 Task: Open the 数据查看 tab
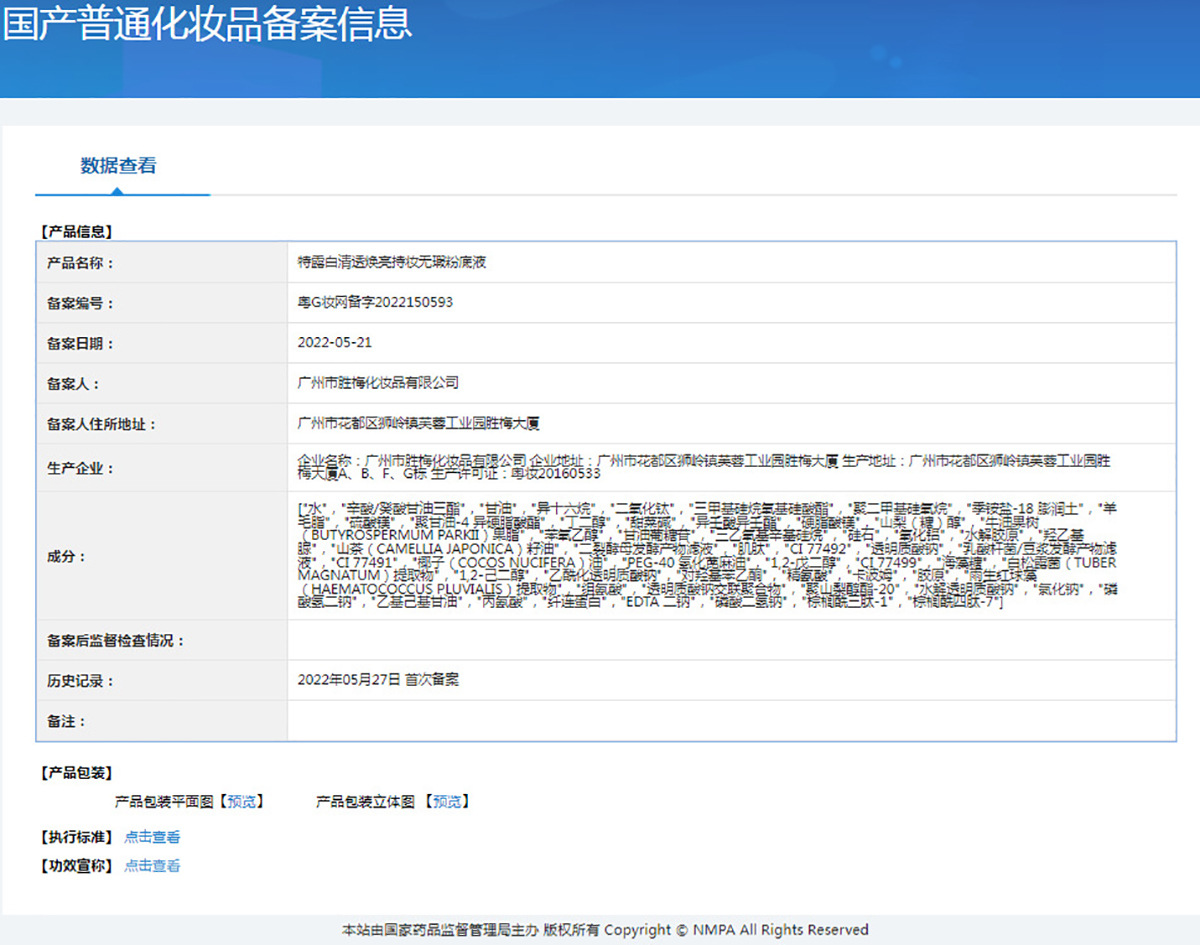point(119,166)
